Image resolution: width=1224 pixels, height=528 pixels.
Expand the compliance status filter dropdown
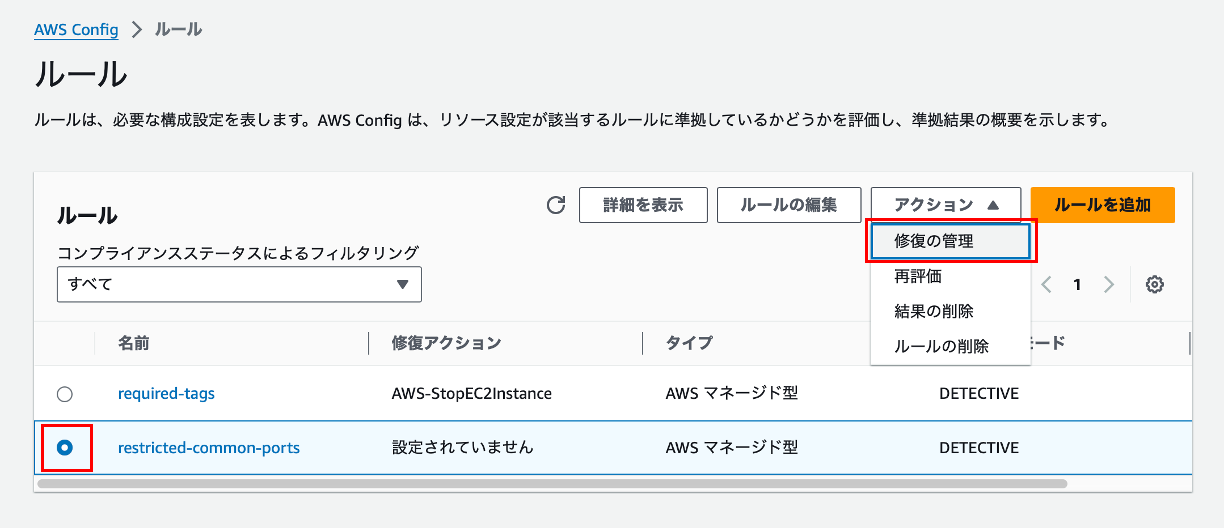coord(239,284)
